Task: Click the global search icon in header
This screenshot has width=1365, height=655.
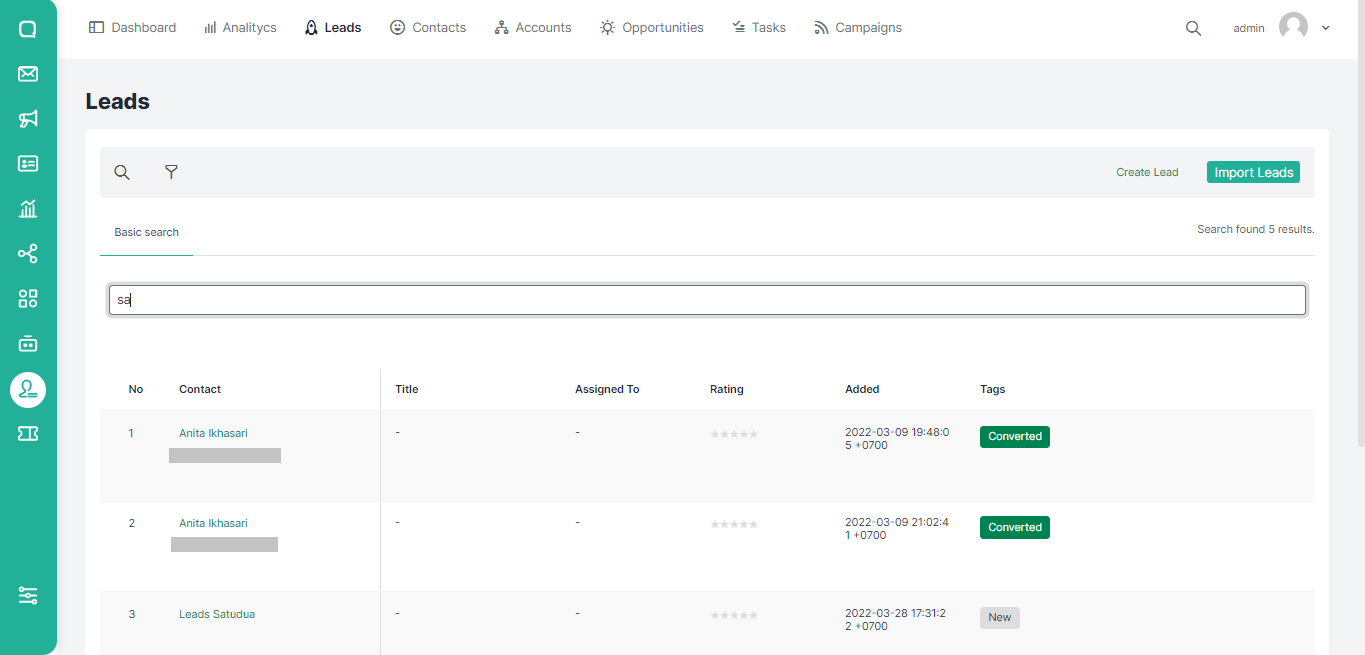Action: (x=1193, y=28)
